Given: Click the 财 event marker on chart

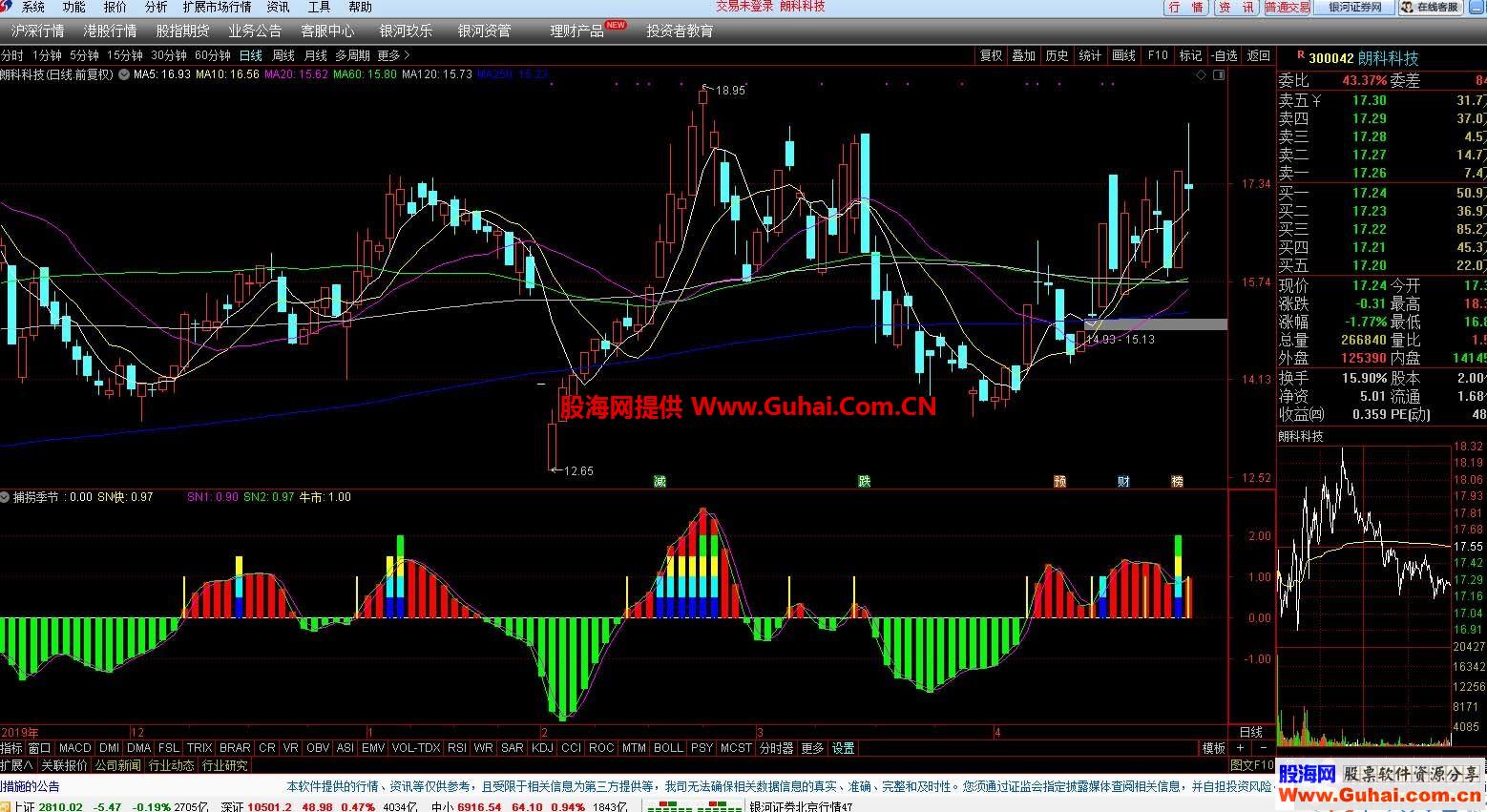Looking at the screenshot, I should [1124, 481].
